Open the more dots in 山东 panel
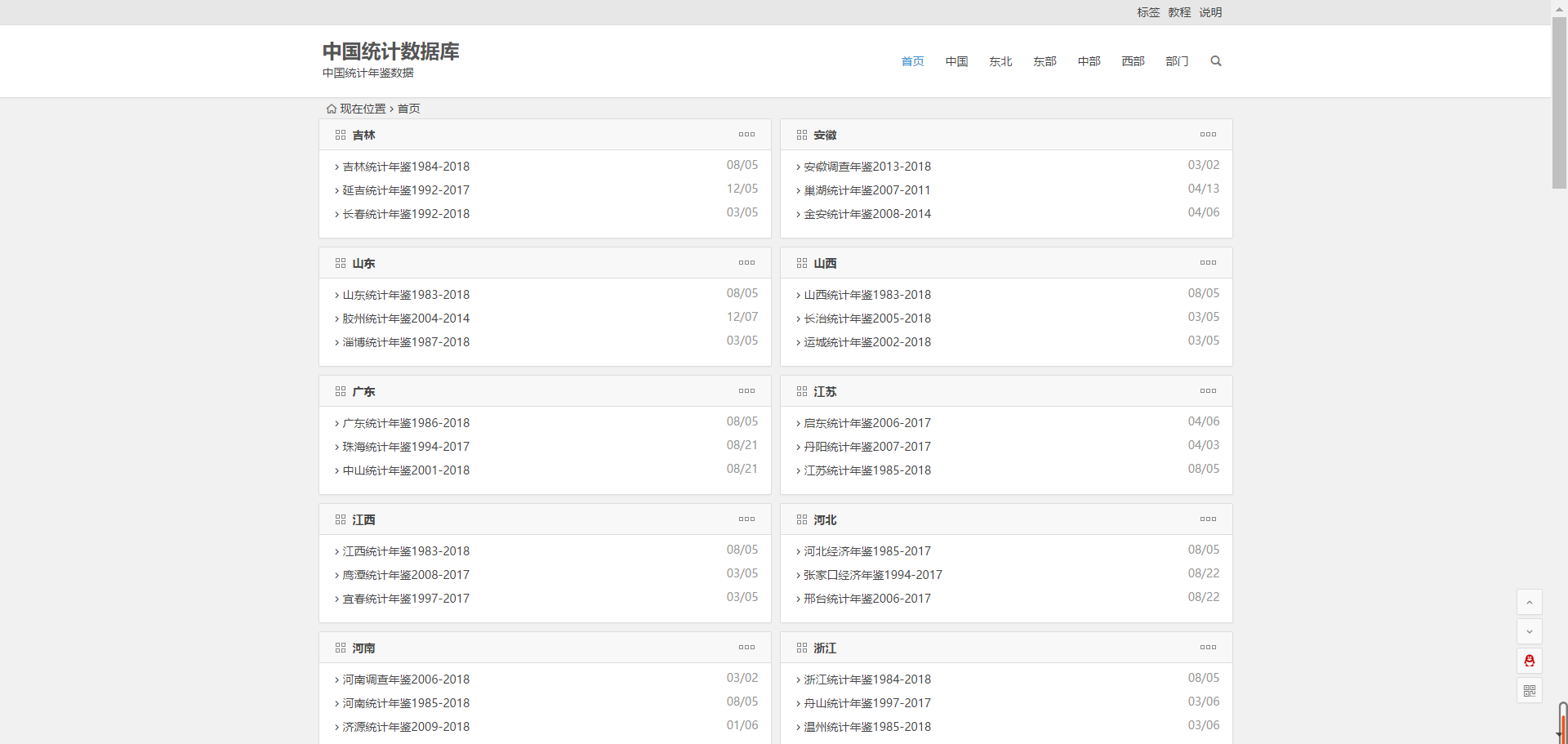 tap(746, 263)
